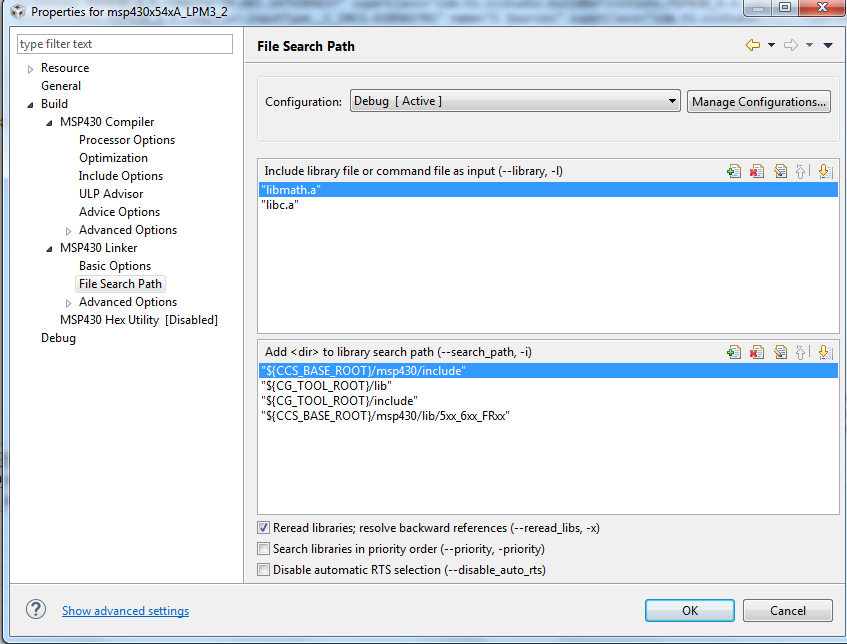Collapse the MSP430 Compiler node

pyautogui.click(x=49, y=123)
